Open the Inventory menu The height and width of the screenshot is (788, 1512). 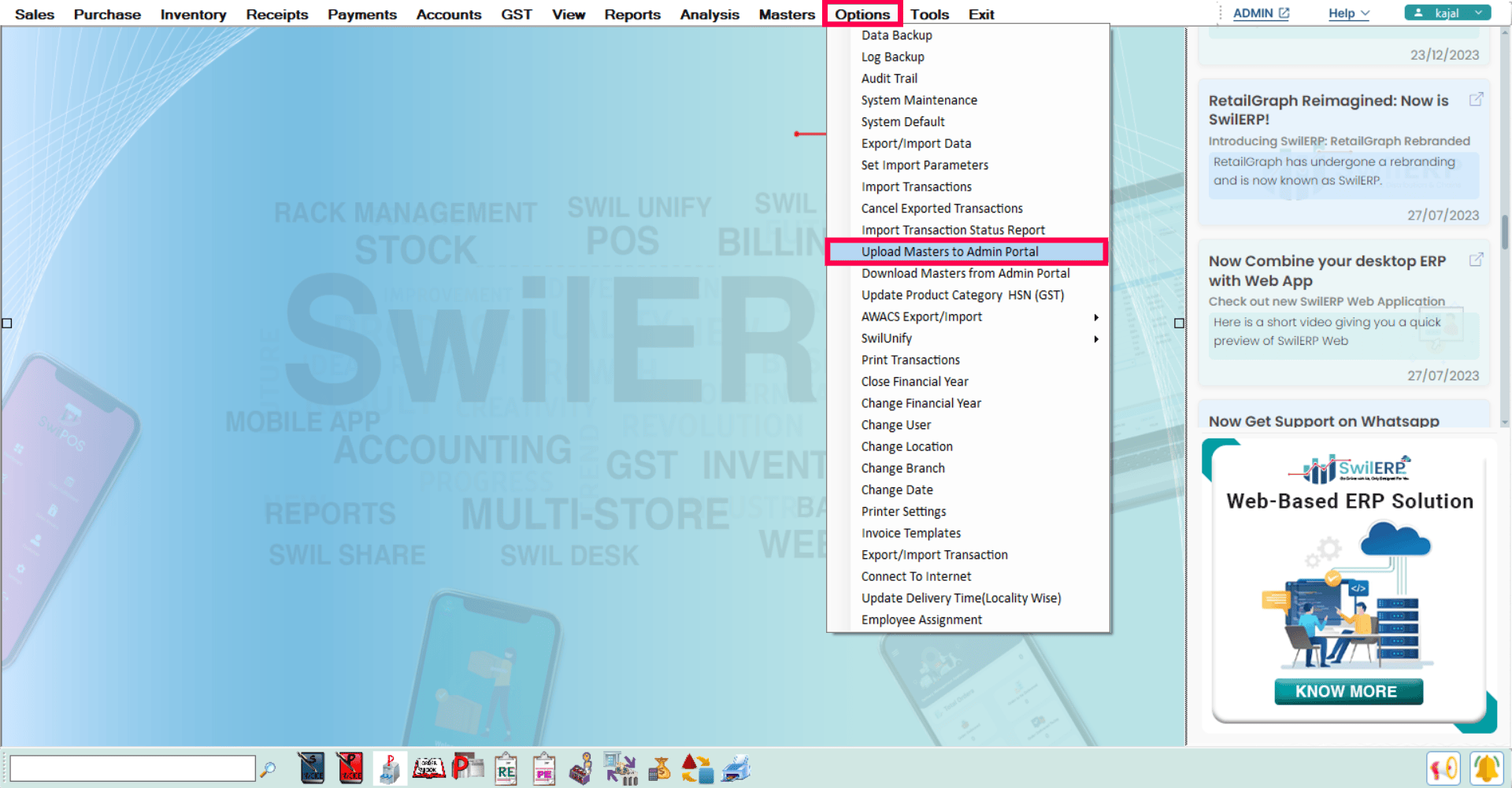pos(193,14)
